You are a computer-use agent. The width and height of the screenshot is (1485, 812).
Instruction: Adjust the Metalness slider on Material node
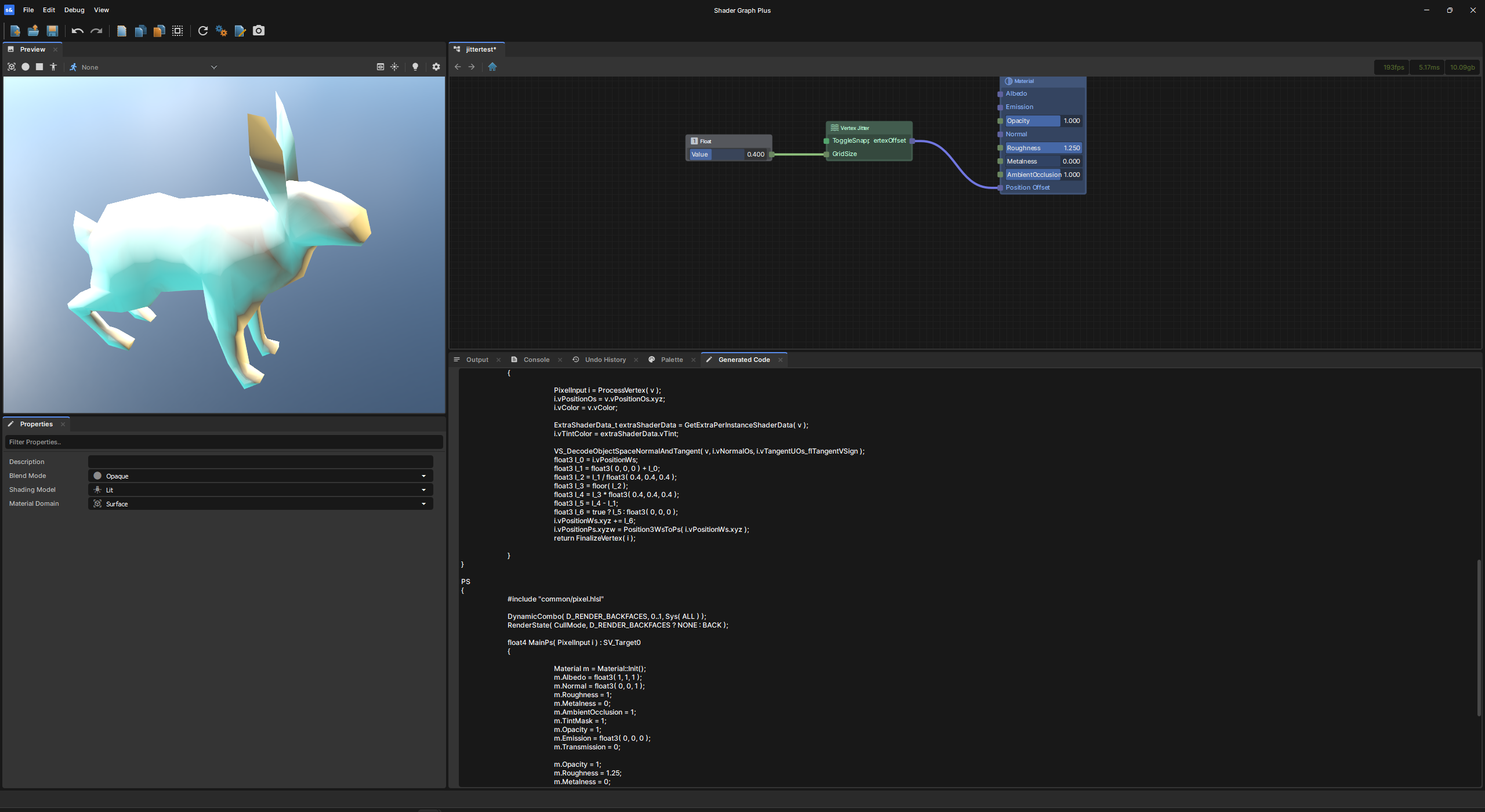point(1044,161)
